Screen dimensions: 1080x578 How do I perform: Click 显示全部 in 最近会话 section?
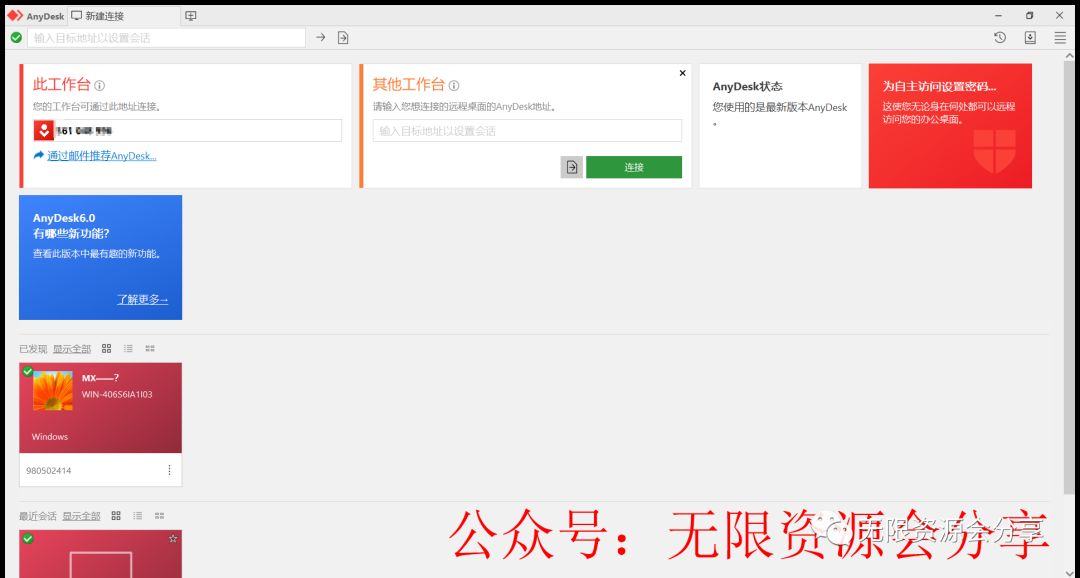81,515
